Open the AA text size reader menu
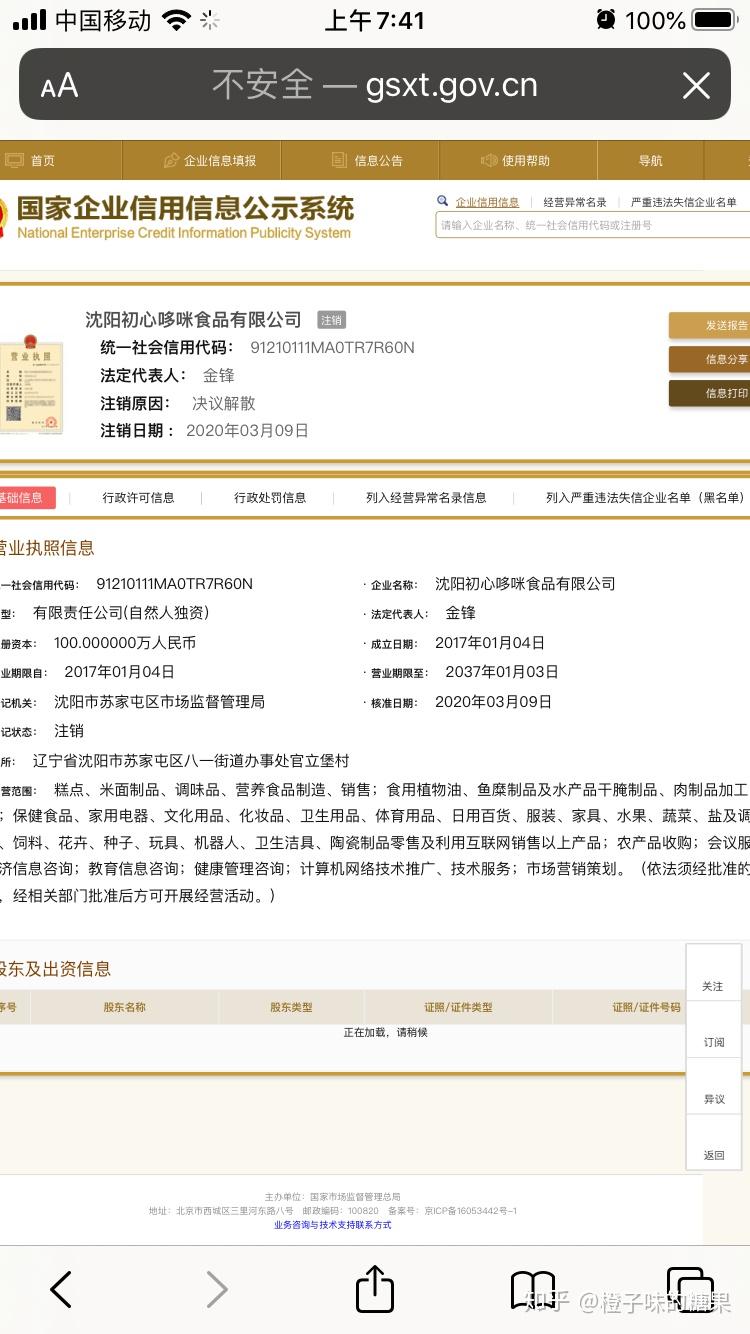This screenshot has width=750, height=1334. coord(59,86)
